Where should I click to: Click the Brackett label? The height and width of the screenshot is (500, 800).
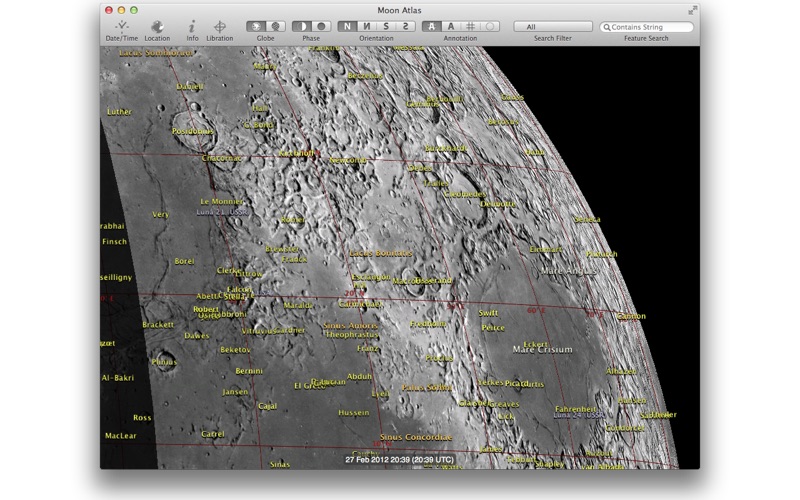click(158, 324)
